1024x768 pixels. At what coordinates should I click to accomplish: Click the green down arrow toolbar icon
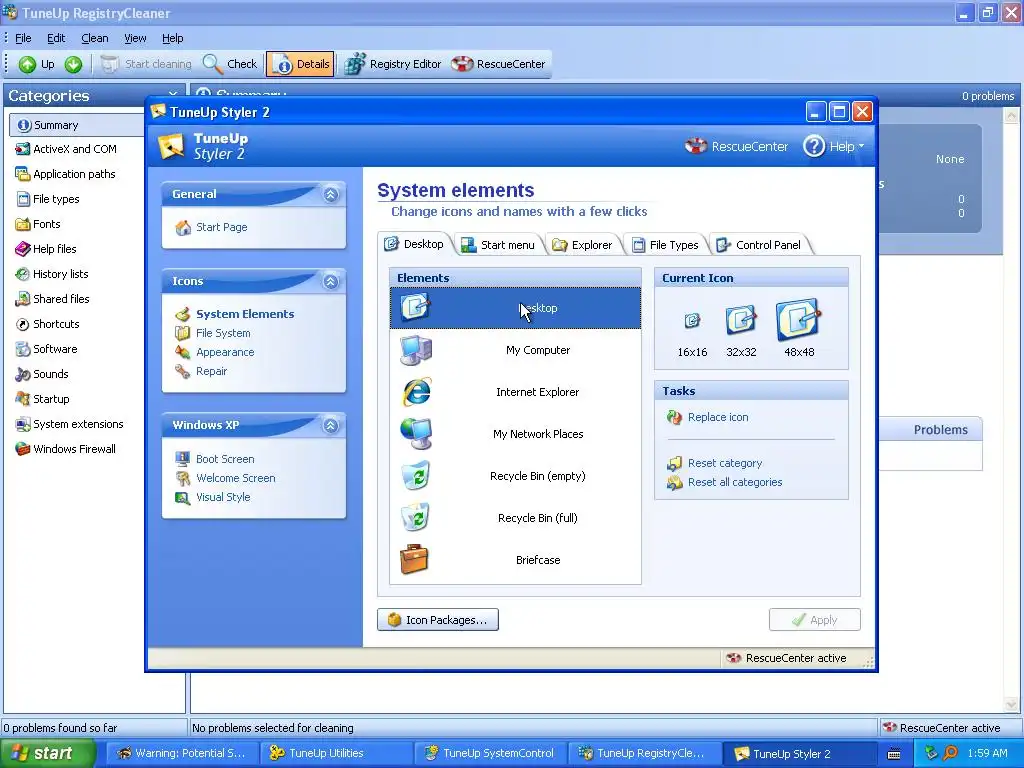click(73, 64)
